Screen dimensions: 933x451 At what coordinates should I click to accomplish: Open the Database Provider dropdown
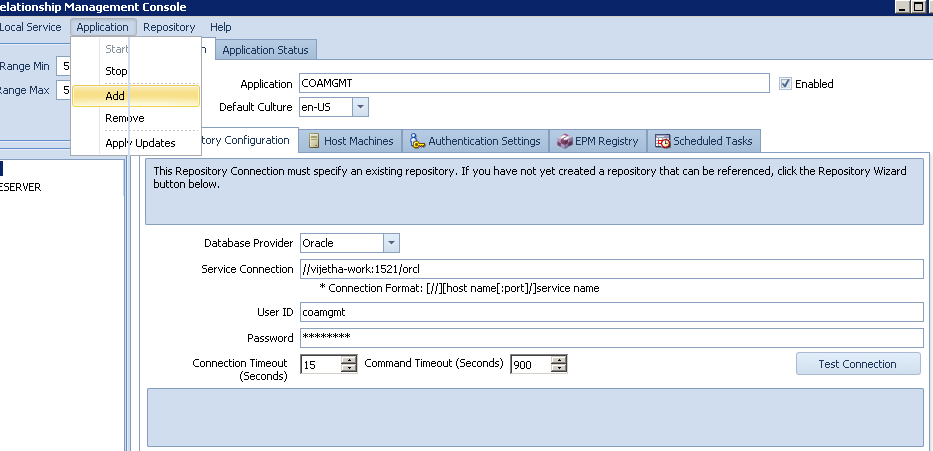(x=391, y=243)
